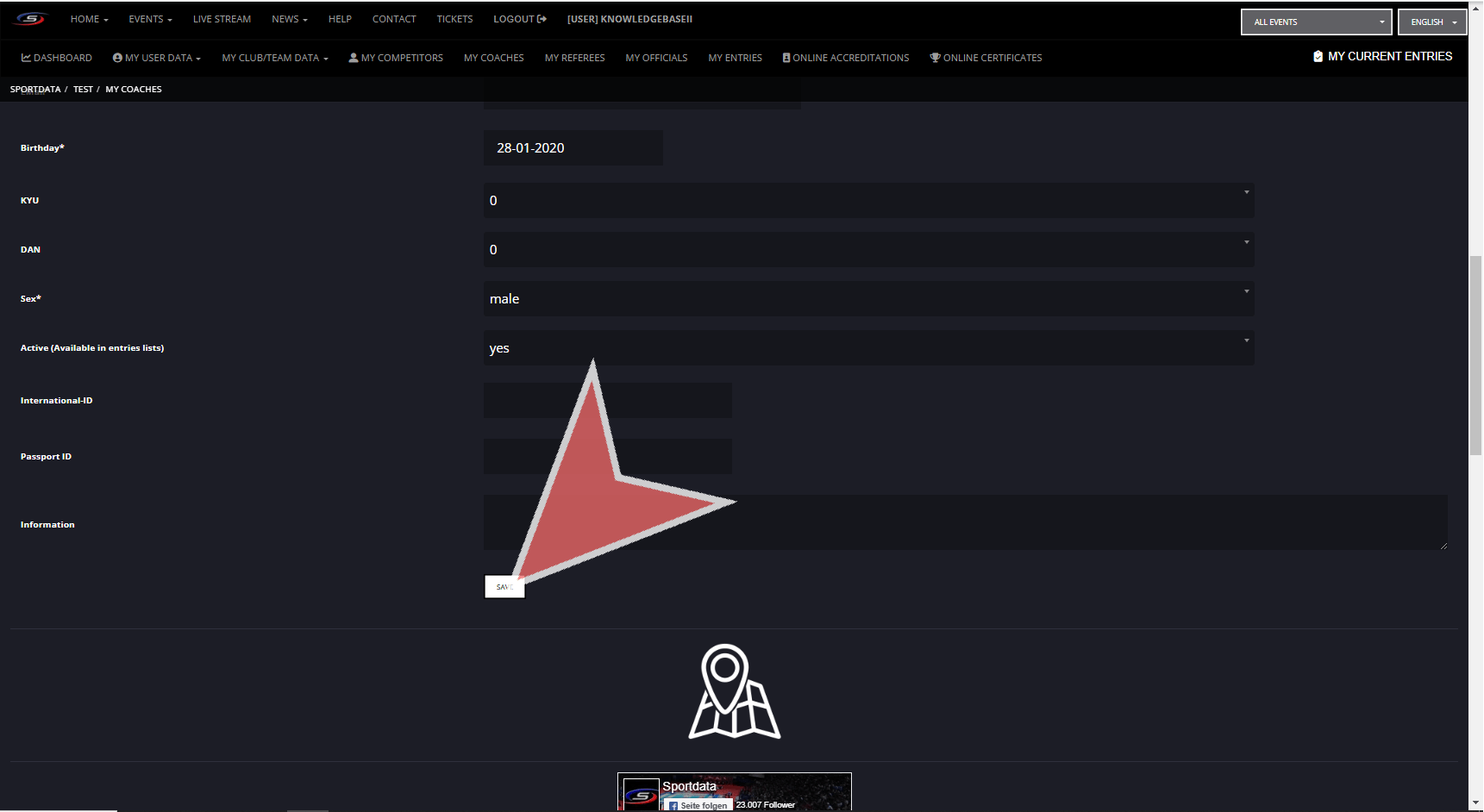
Task: Click the Sportdata logo icon
Action: [30, 19]
